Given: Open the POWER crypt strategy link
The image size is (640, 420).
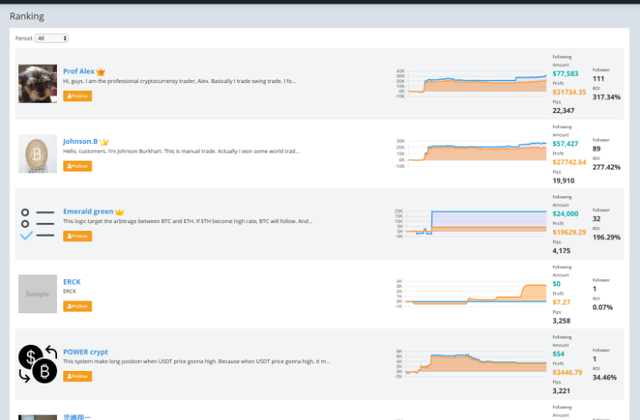Looking at the screenshot, I should [85, 352].
